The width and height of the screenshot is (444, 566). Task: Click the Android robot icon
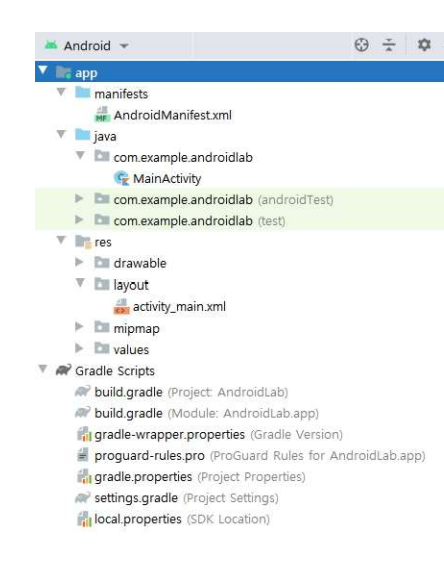[51, 45]
